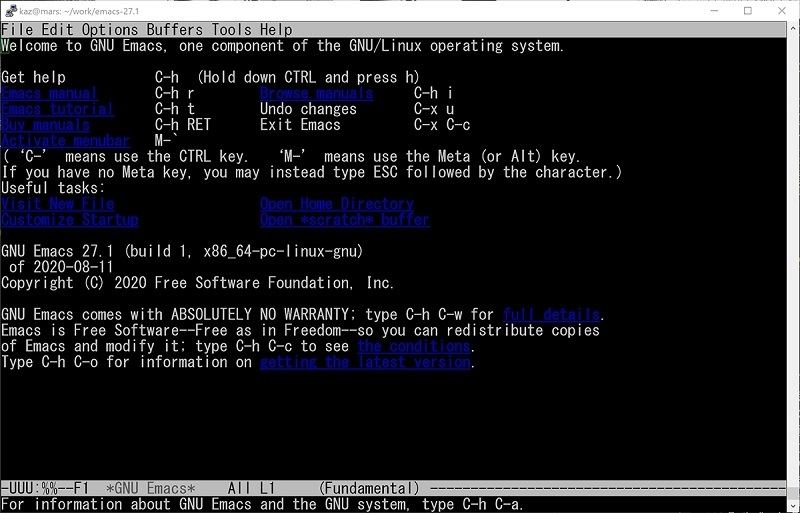Click the 'Undo changes' text
This screenshot has height=513, width=800.
tap(308, 109)
